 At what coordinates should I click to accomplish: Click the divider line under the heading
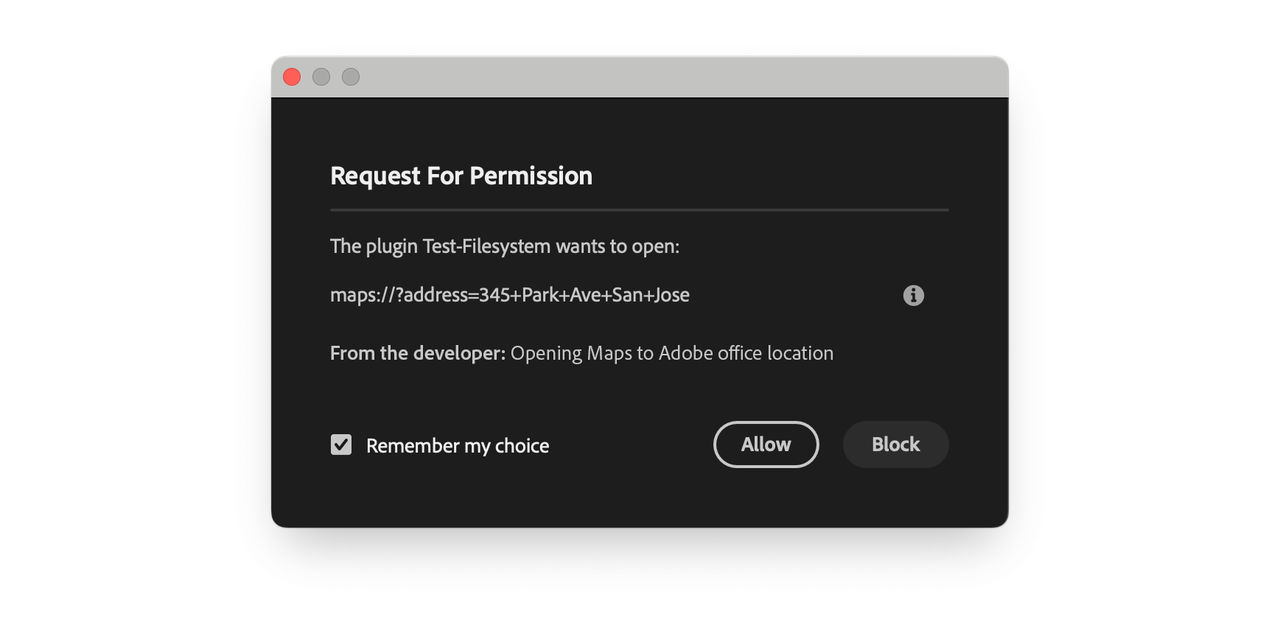pyautogui.click(x=639, y=210)
